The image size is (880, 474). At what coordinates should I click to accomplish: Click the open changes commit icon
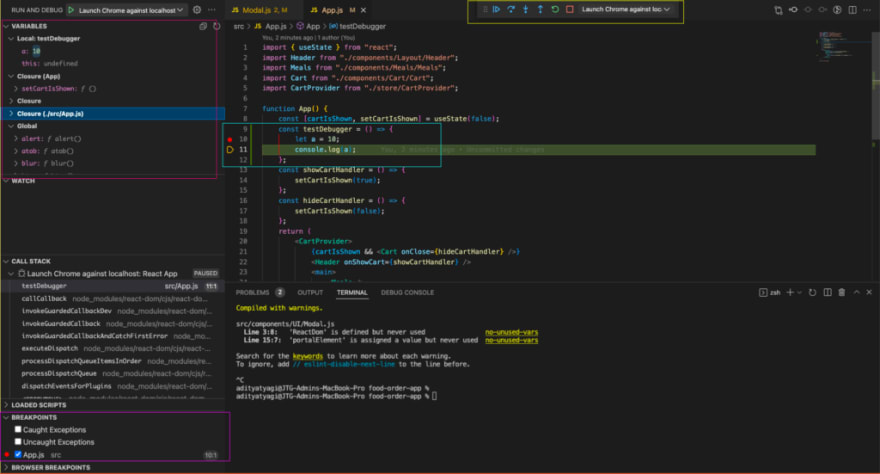793,10
